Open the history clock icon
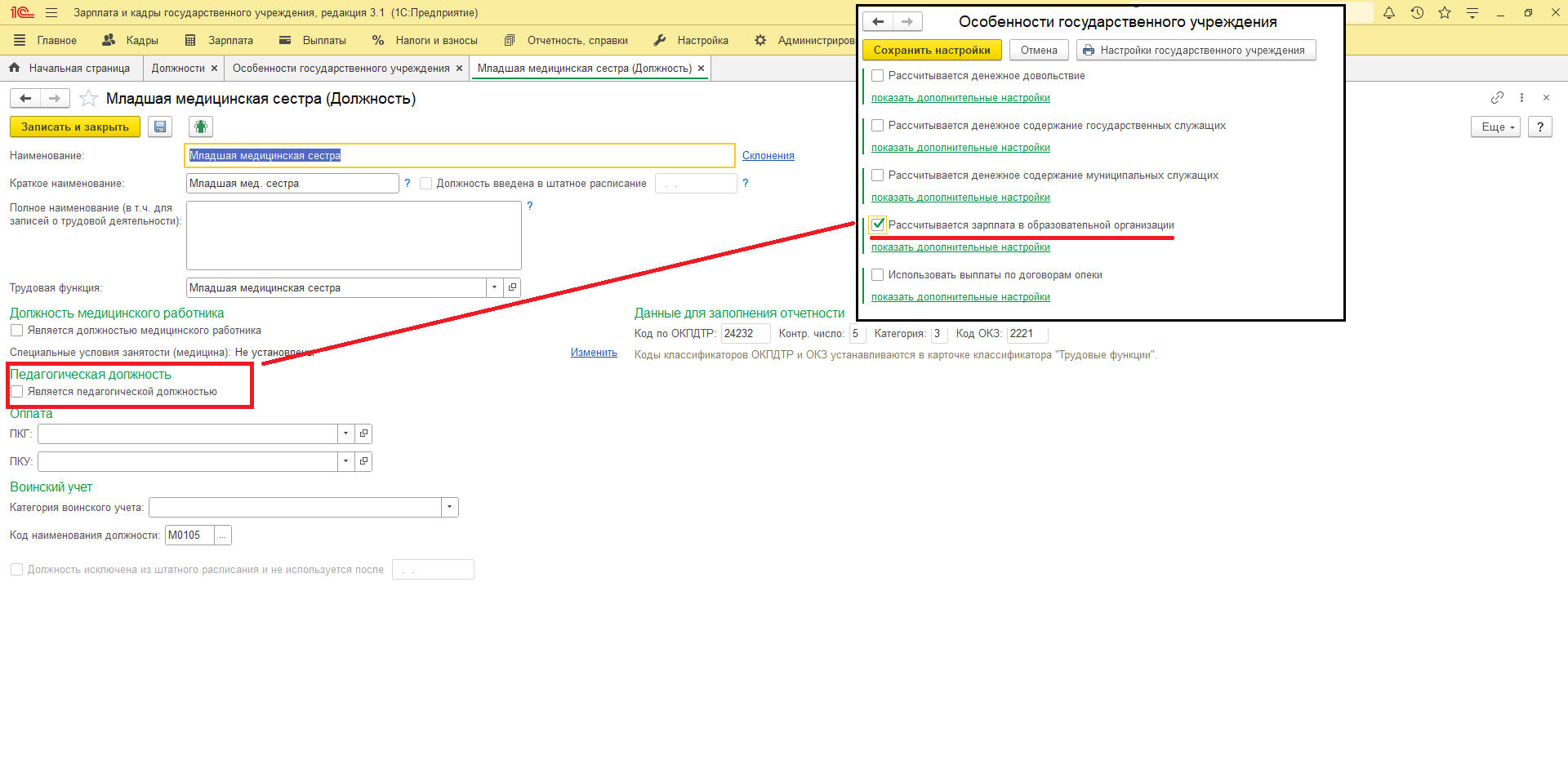This screenshot has height=769, width=1568. point(1417,13)
